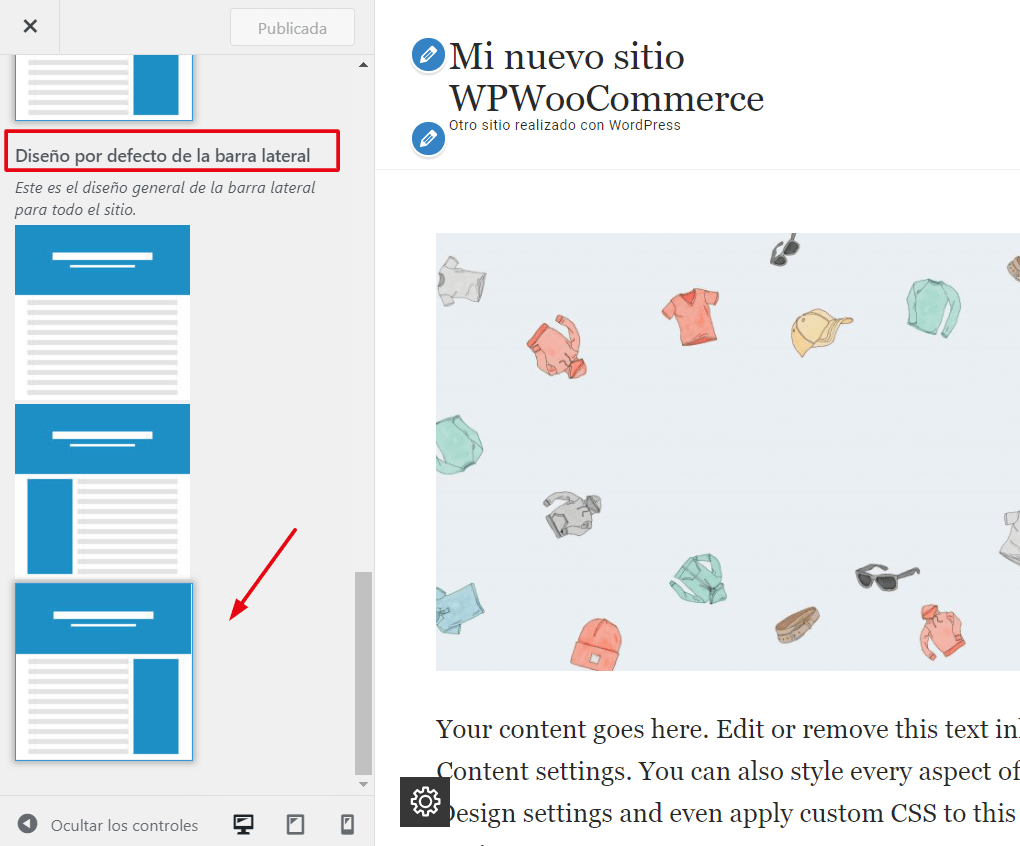Image resolution: width=1020 pixels, height=846 pixels.
Task: Edit the site title with the pencil icon
Action: (428, 55)
